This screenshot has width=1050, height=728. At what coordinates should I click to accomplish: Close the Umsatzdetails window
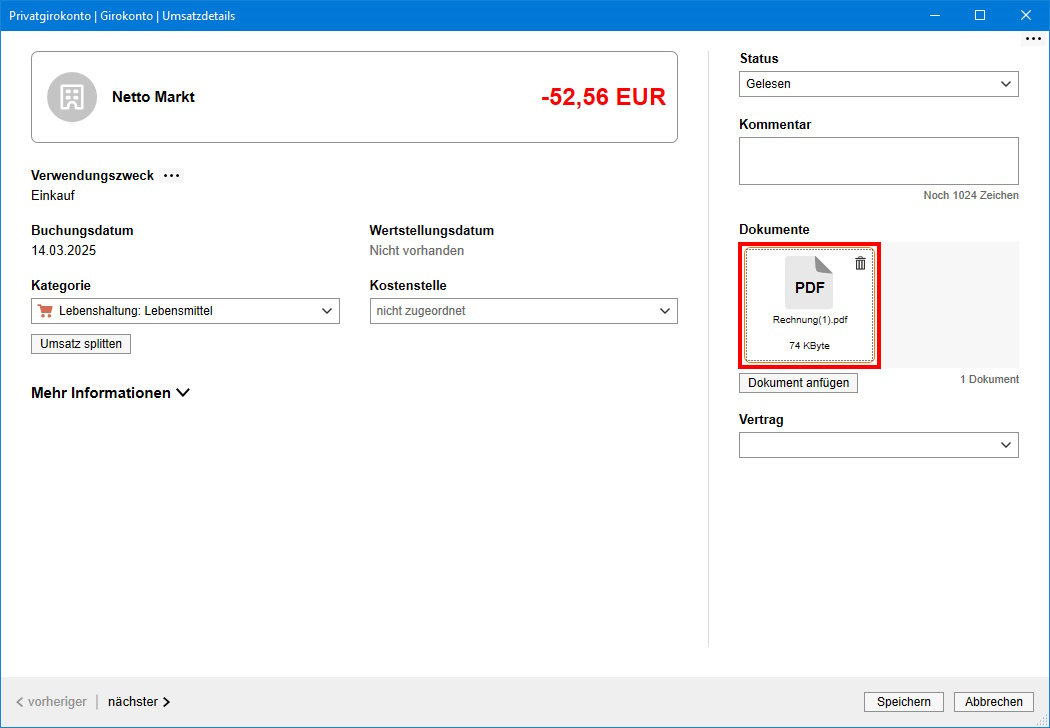coord(1026,15)
